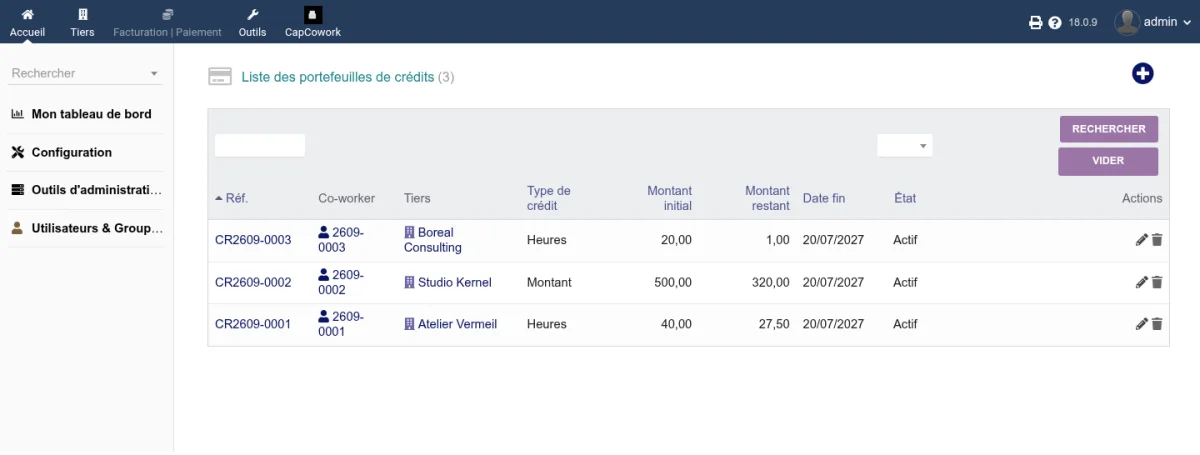Open Outils d'administration sidebar entry
1200x455 pixels.
click(x=97, y=190)
